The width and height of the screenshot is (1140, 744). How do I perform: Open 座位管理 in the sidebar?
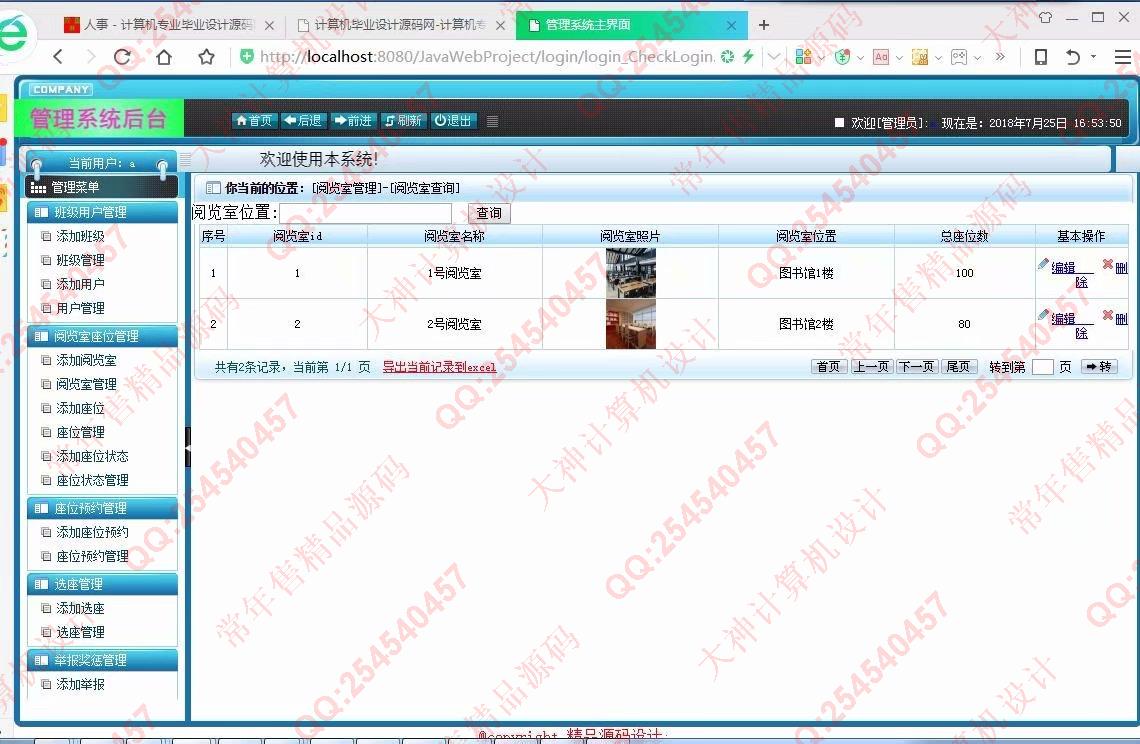pos(80,433)
